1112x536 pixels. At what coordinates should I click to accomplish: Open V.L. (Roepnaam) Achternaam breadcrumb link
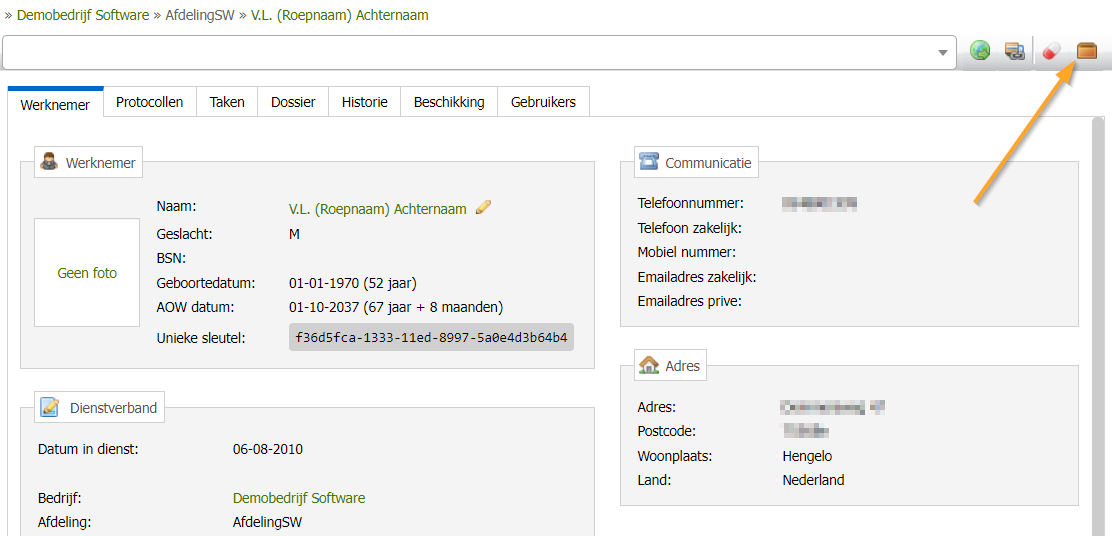pyautogui.click(x=340, y=15)
